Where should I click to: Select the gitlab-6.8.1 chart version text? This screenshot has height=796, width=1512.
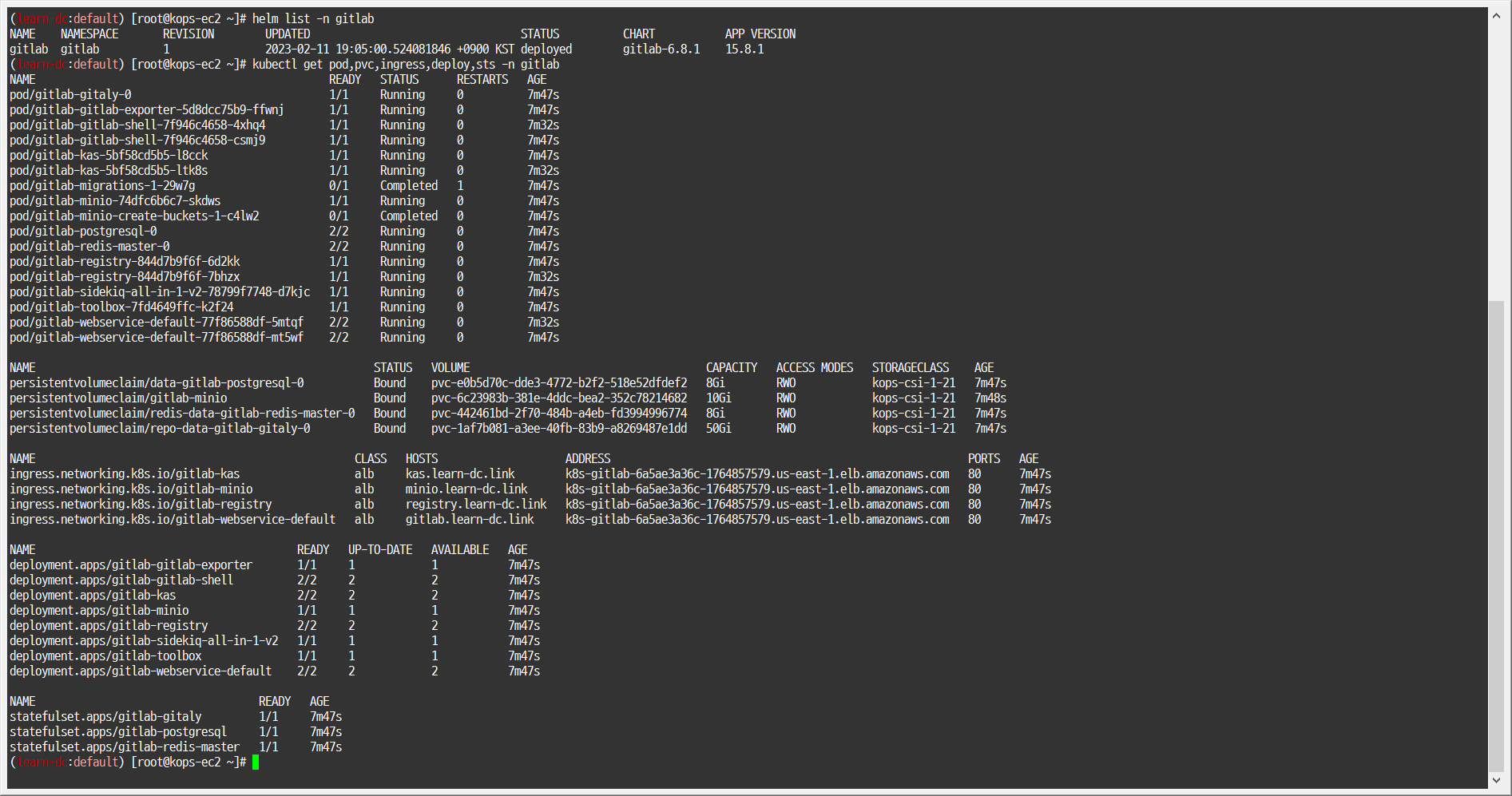pyautogui.click(x=661, y=49)
